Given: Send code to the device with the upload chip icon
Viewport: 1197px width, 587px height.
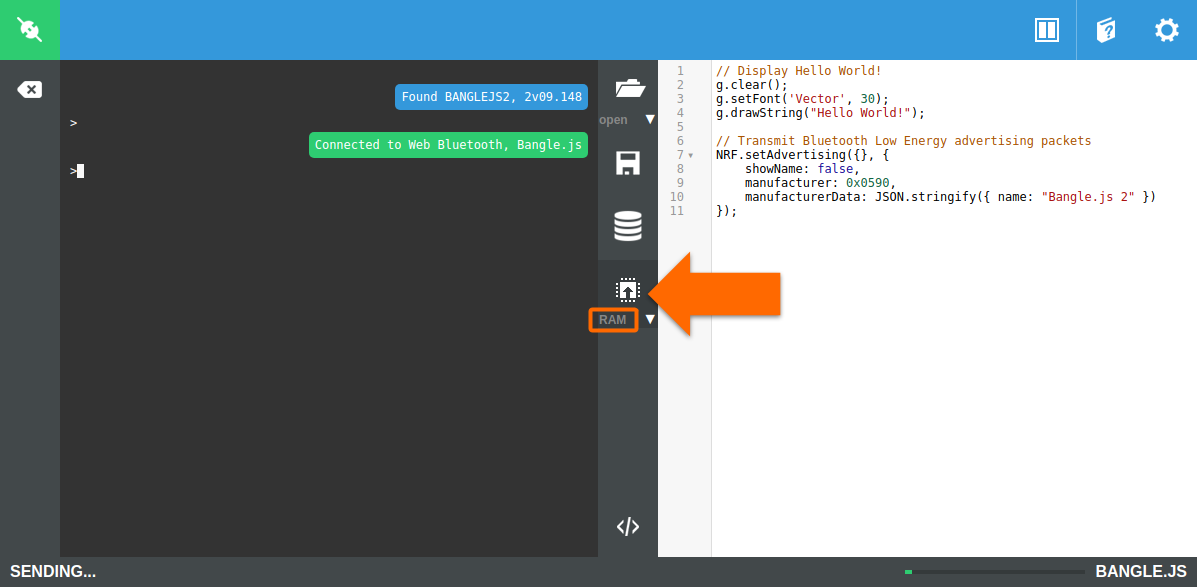Looking at the screenshot, I should 628,290.
